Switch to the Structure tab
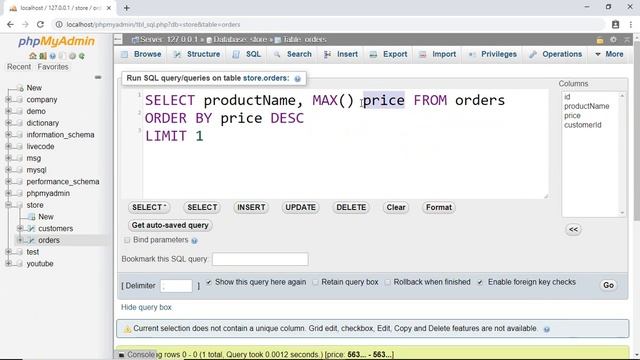The width and height of the screenshot is (640, 360). (197, 54)
